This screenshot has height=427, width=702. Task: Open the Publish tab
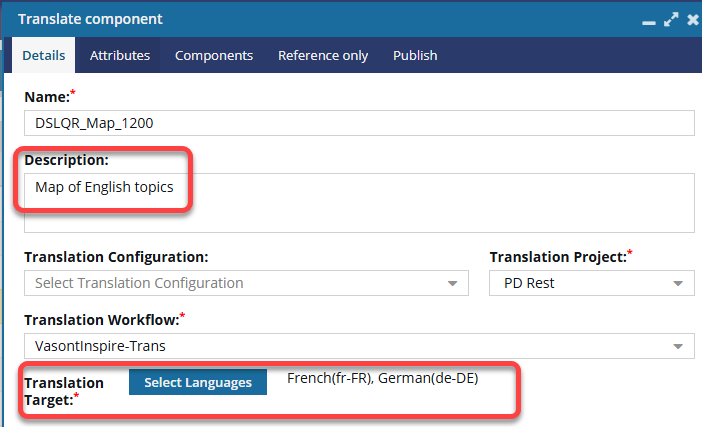(x=415, y=56)
